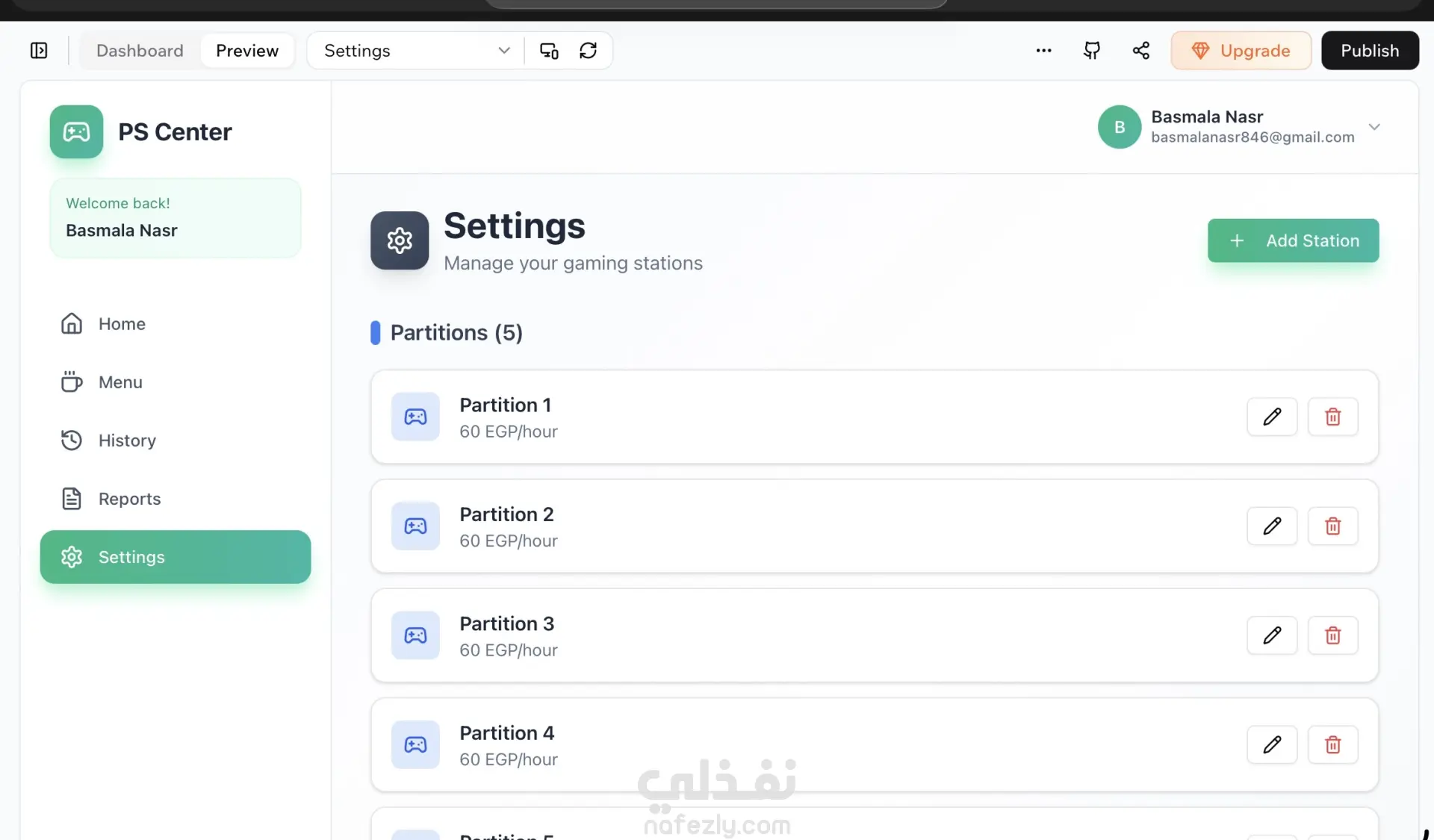Screen dimensions: 1434x840
Task: Click the device preview icon
Action: [x=549, y=51]
